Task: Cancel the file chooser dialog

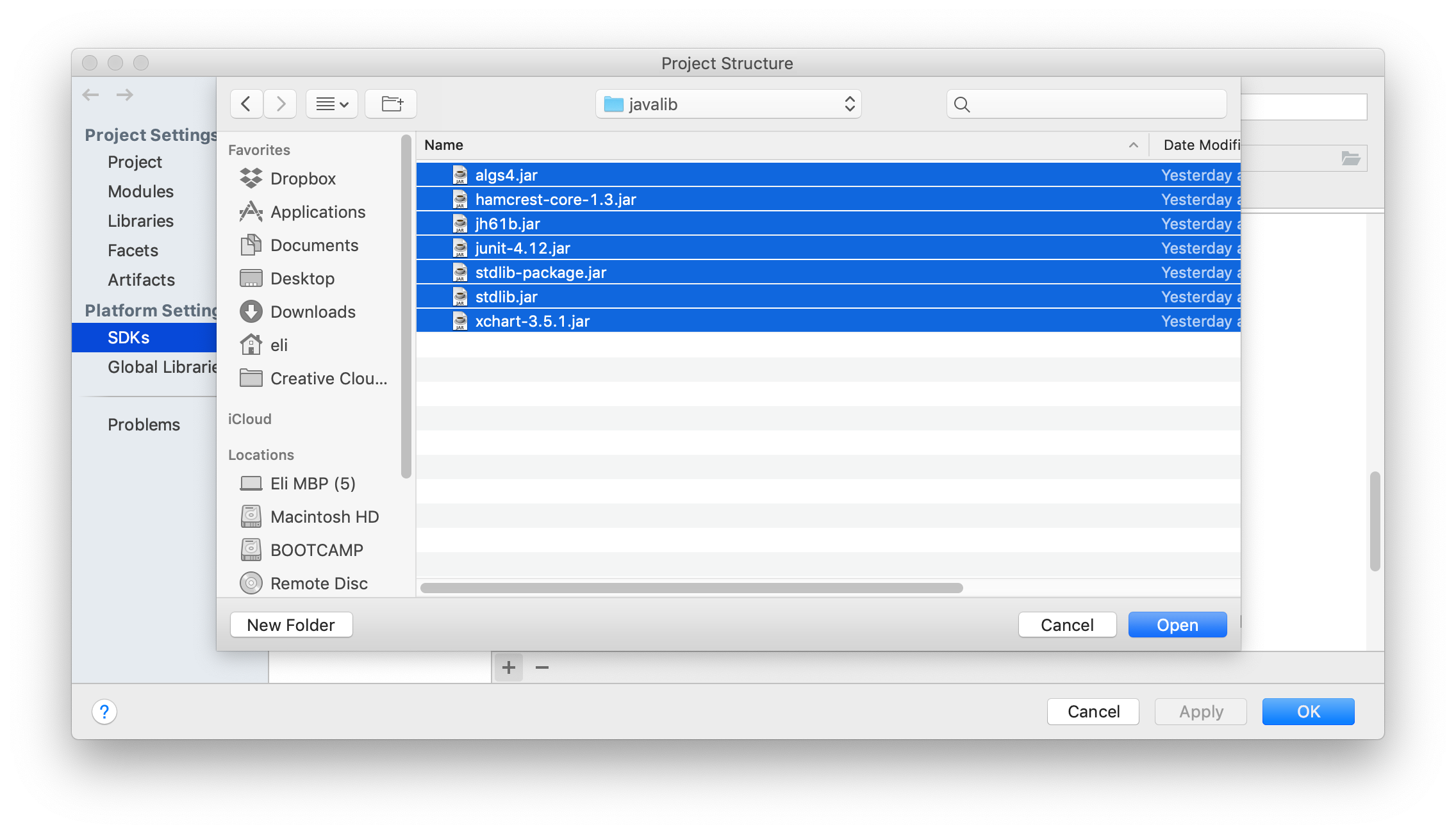Action: pos(1067,625)
